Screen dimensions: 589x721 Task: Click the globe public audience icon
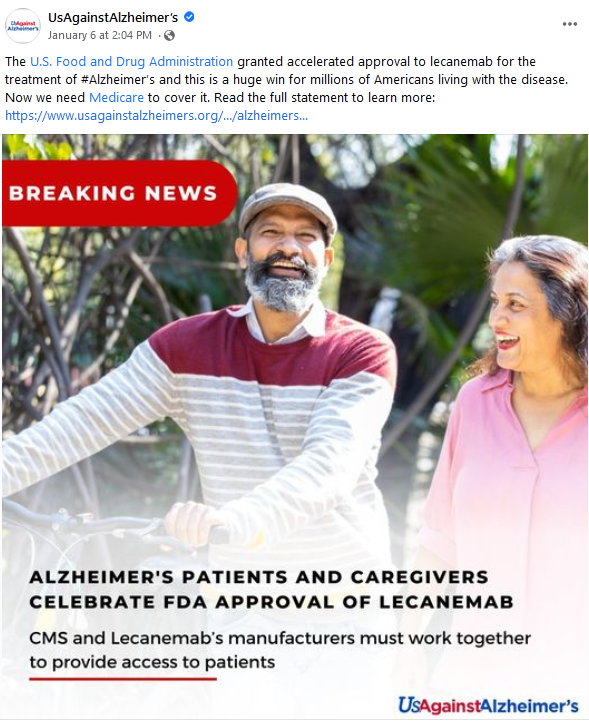[x=169, y=35]
